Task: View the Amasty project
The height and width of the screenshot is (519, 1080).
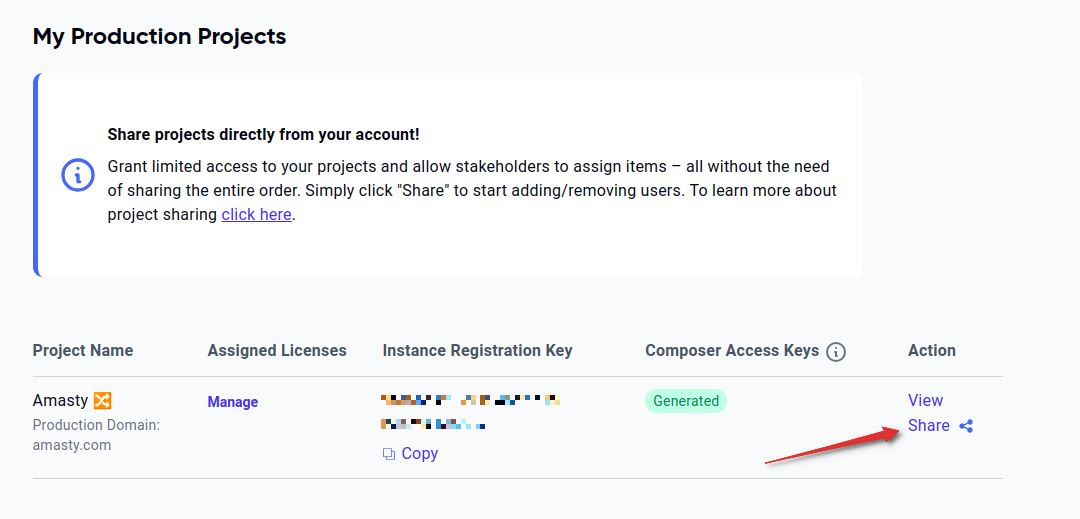Action: tap(925, 401)
